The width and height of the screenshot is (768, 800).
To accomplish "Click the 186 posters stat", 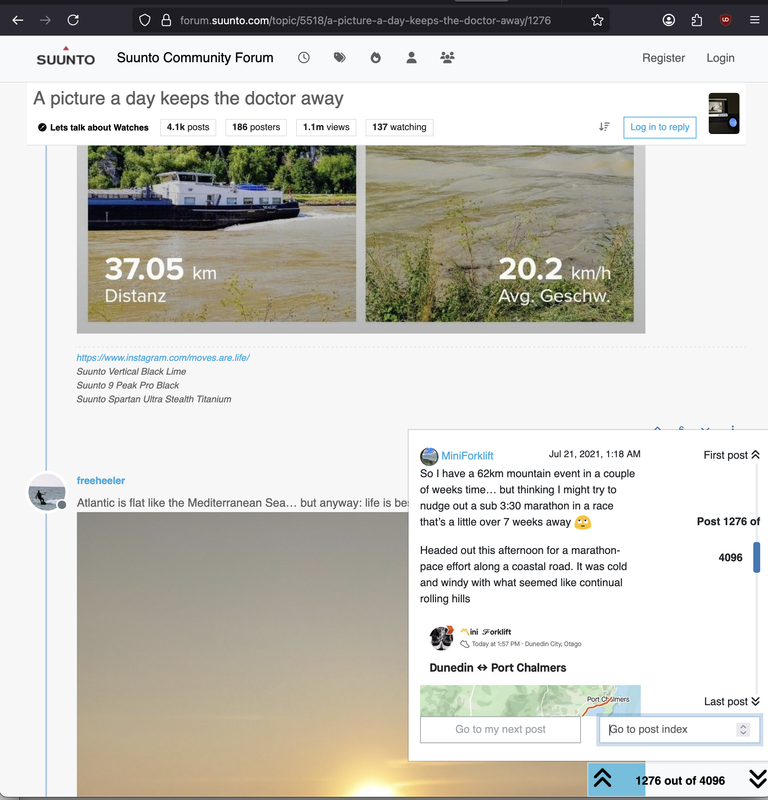I will (256, 127).
